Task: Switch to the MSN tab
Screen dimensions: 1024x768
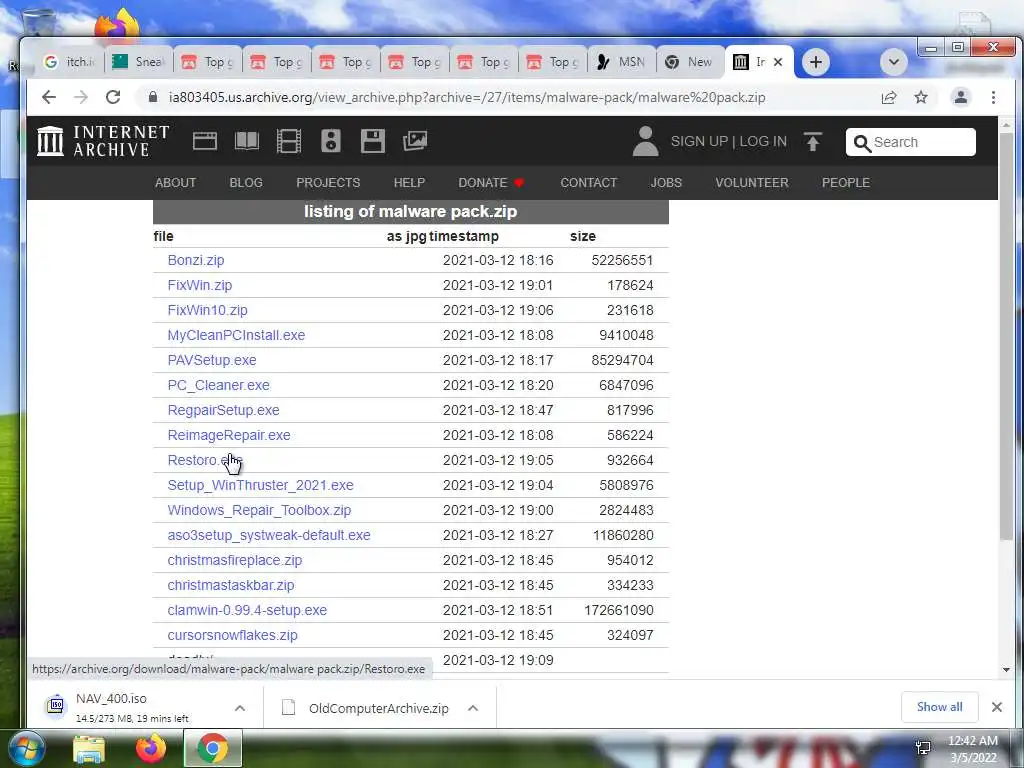Action: (x=622, y=62)
